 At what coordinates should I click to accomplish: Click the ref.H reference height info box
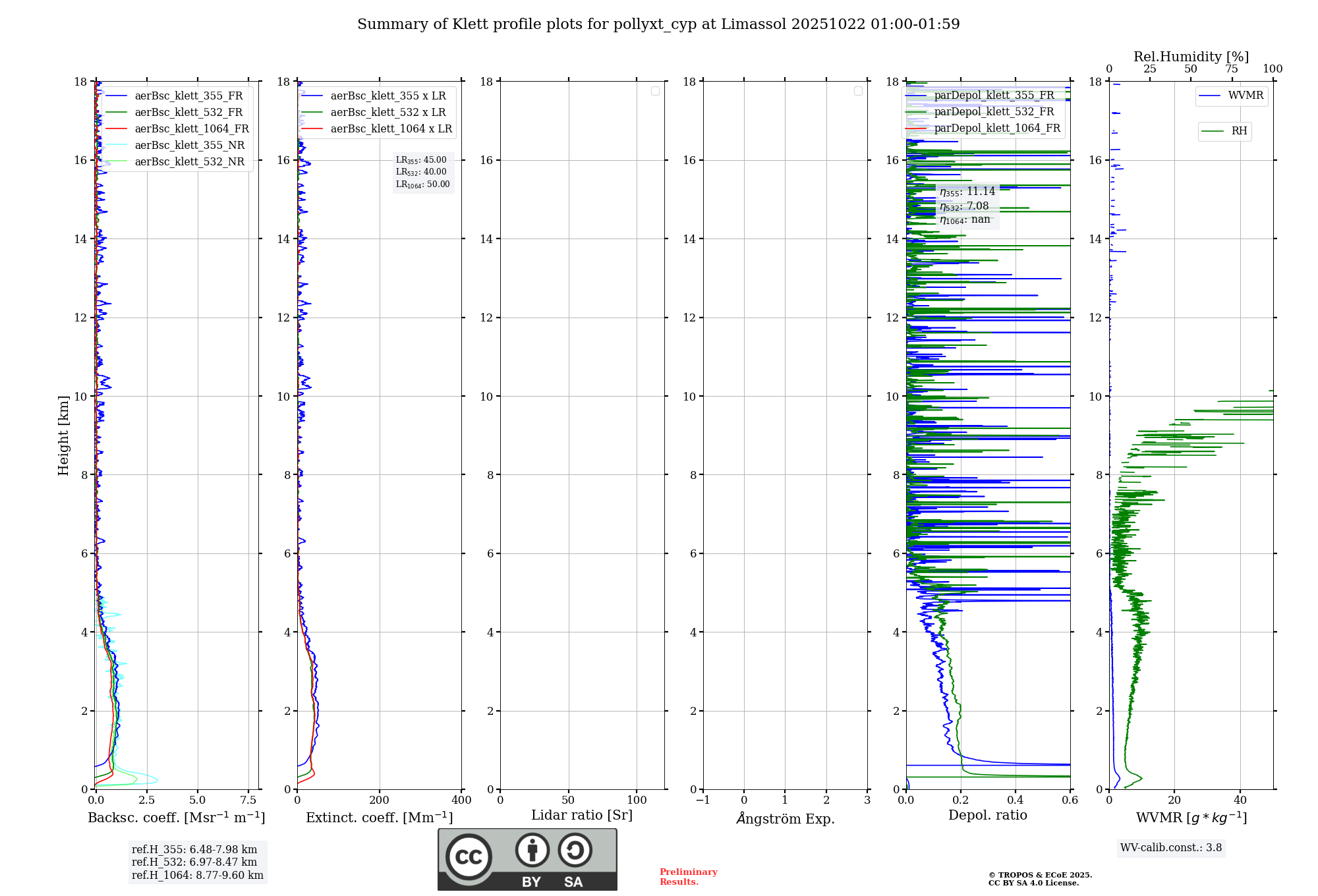[197, 862]
